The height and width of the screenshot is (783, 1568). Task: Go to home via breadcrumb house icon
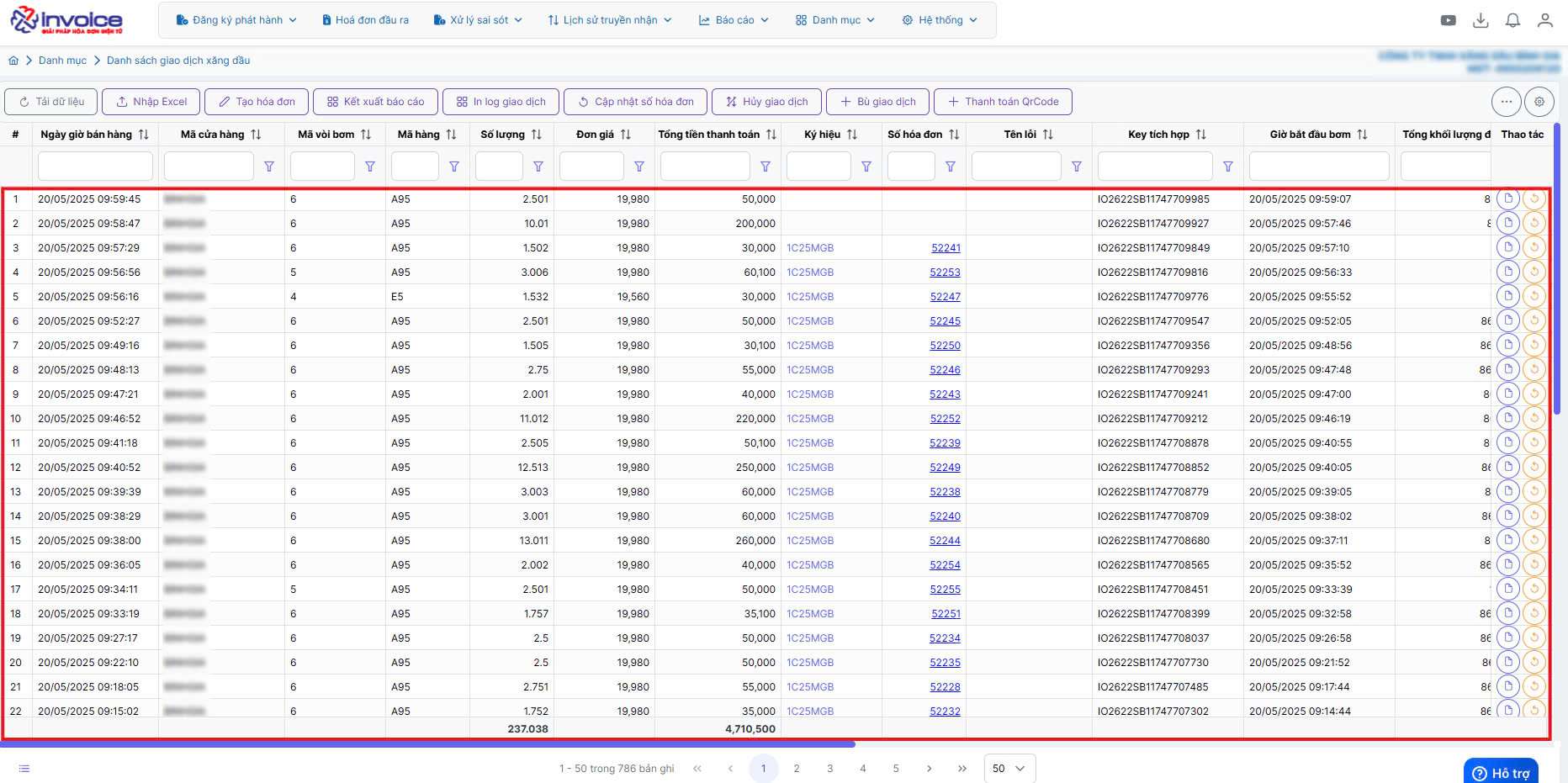click(13, 61)
